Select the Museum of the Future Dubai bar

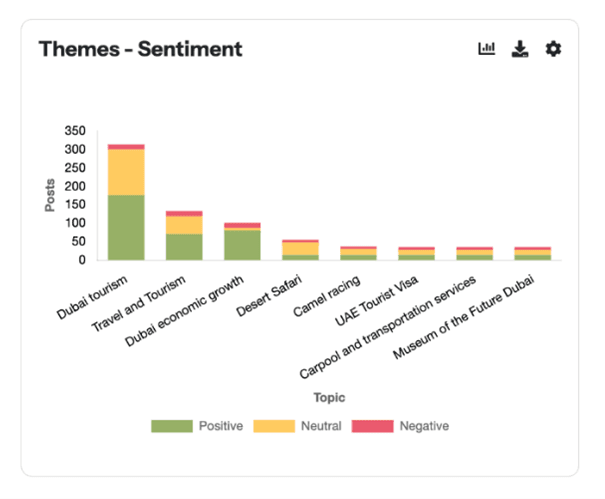coord(532,253)
